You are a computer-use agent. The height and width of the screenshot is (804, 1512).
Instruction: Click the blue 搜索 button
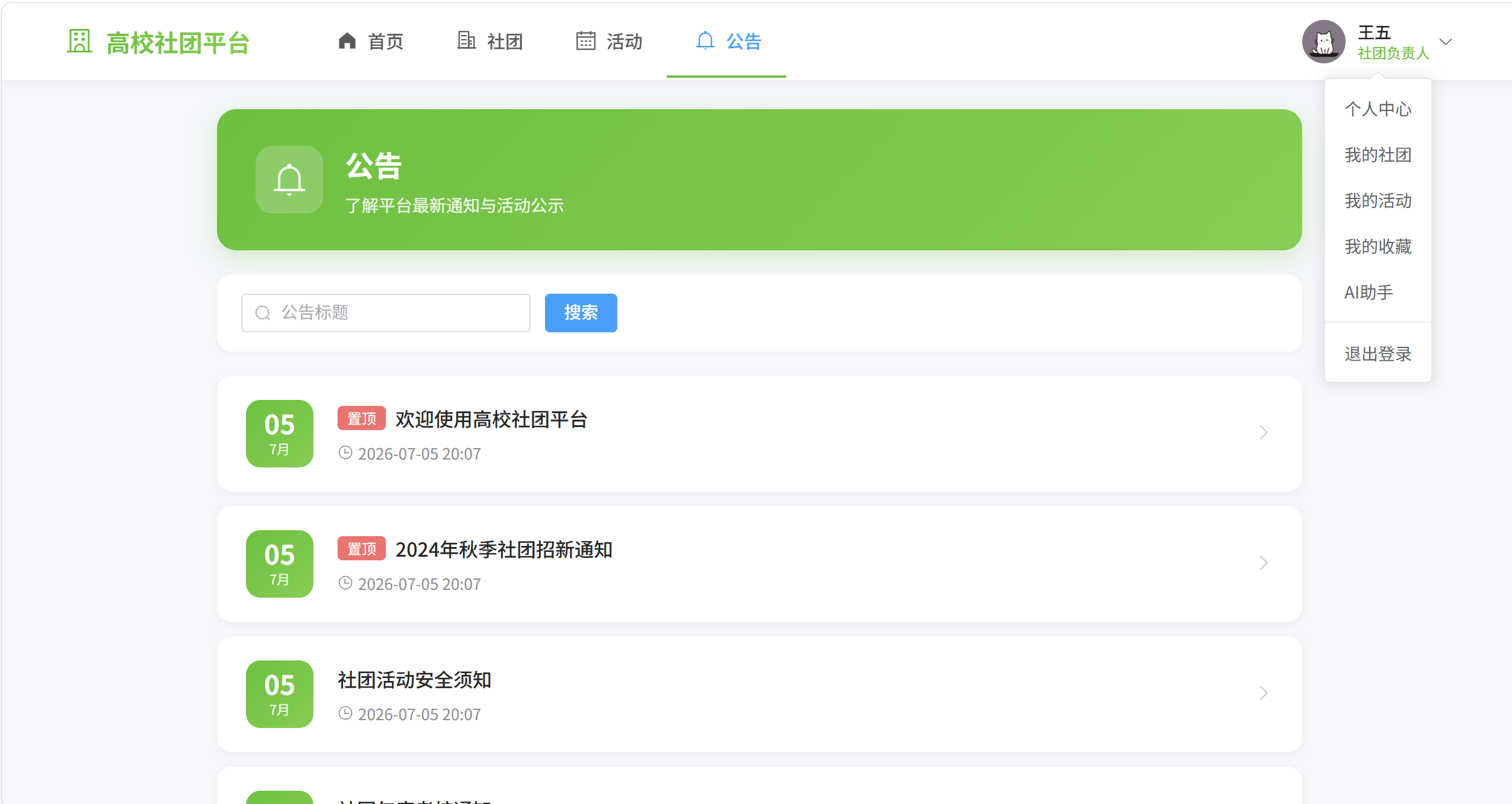[x=581, y=312]
